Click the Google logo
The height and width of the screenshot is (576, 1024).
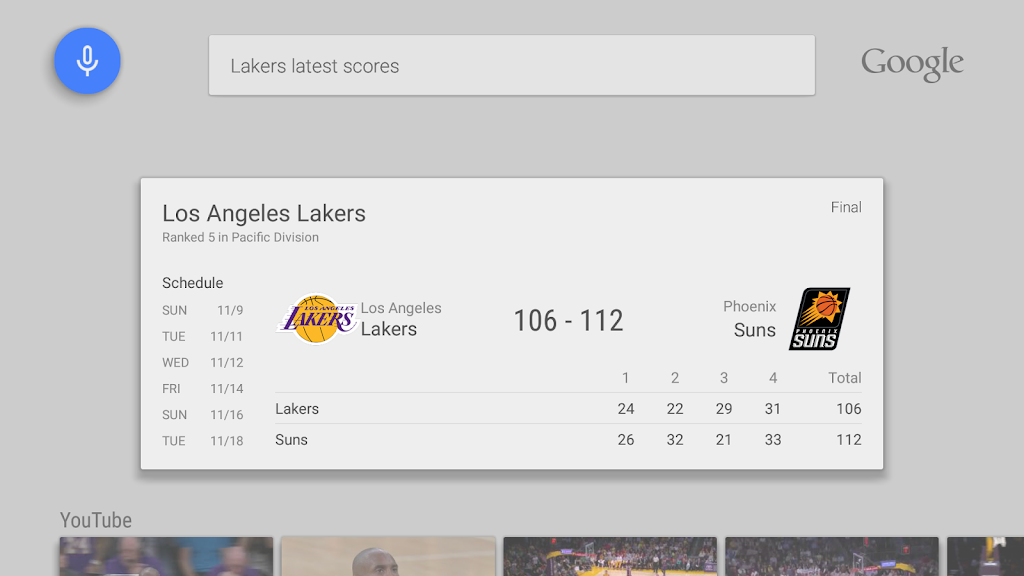pos(912,63)
